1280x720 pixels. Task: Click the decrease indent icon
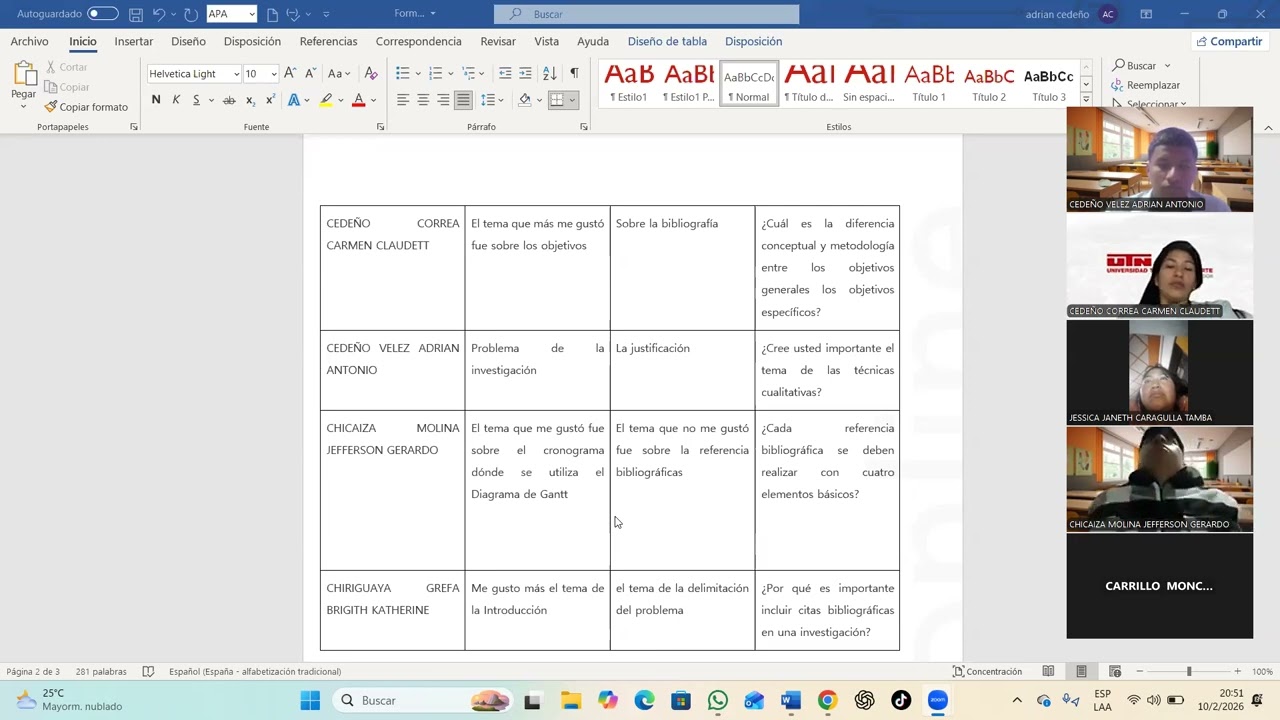[x=505, y=73]
